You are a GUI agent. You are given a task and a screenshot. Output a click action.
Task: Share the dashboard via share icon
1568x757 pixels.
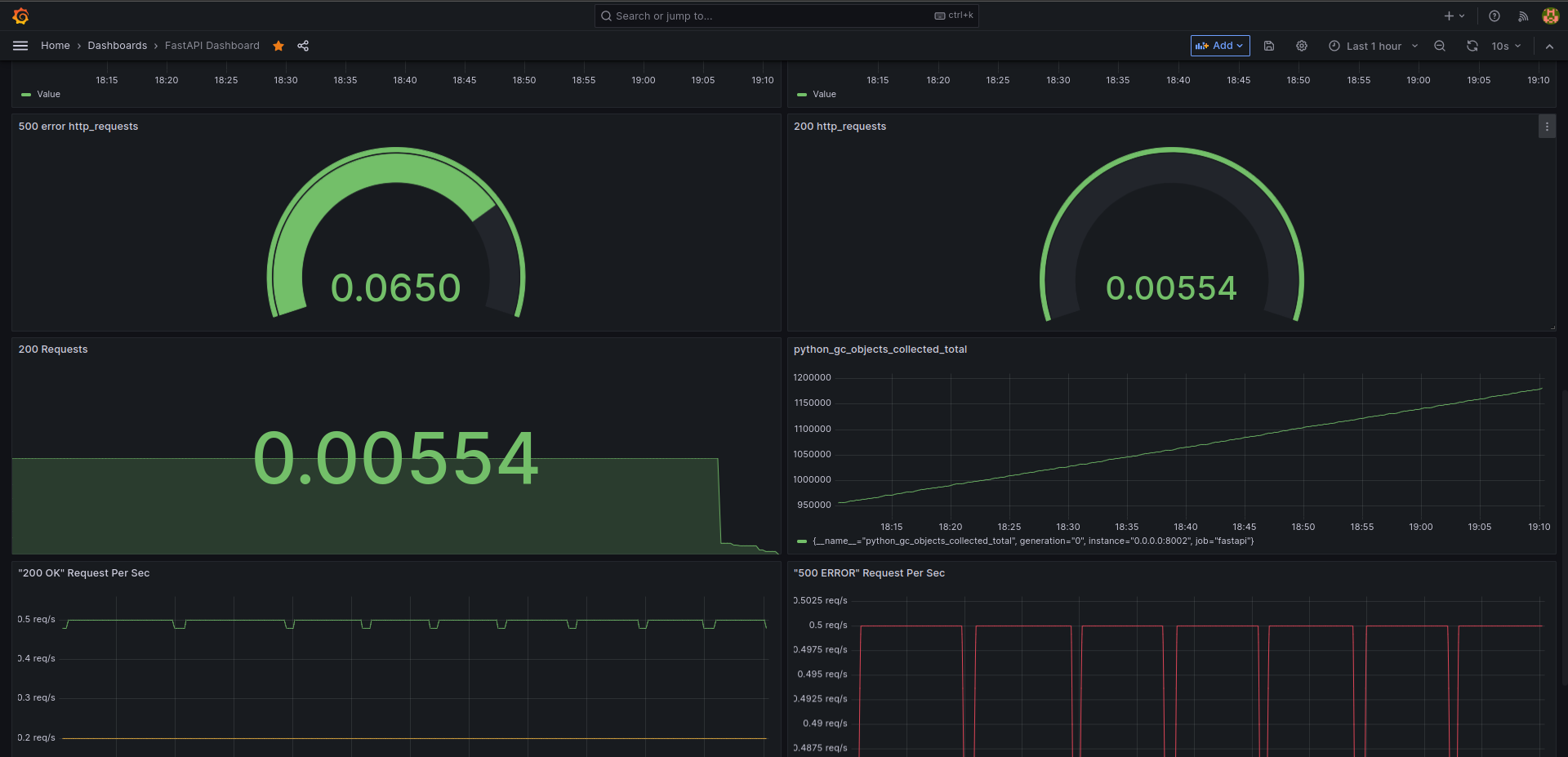pyautogui.click(x=303, y=46)
